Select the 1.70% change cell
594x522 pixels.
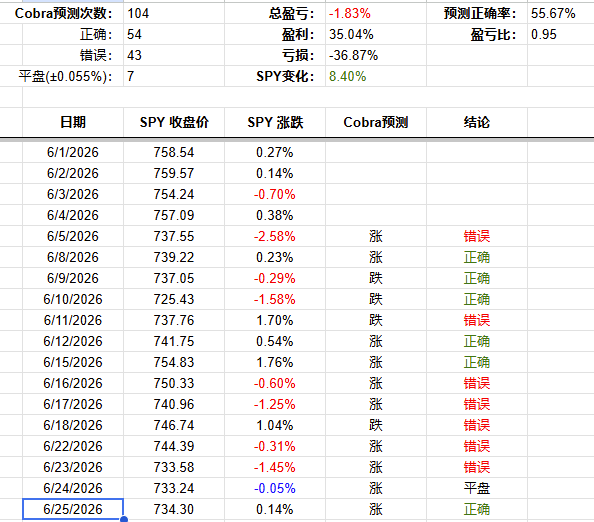click(275, 320)
